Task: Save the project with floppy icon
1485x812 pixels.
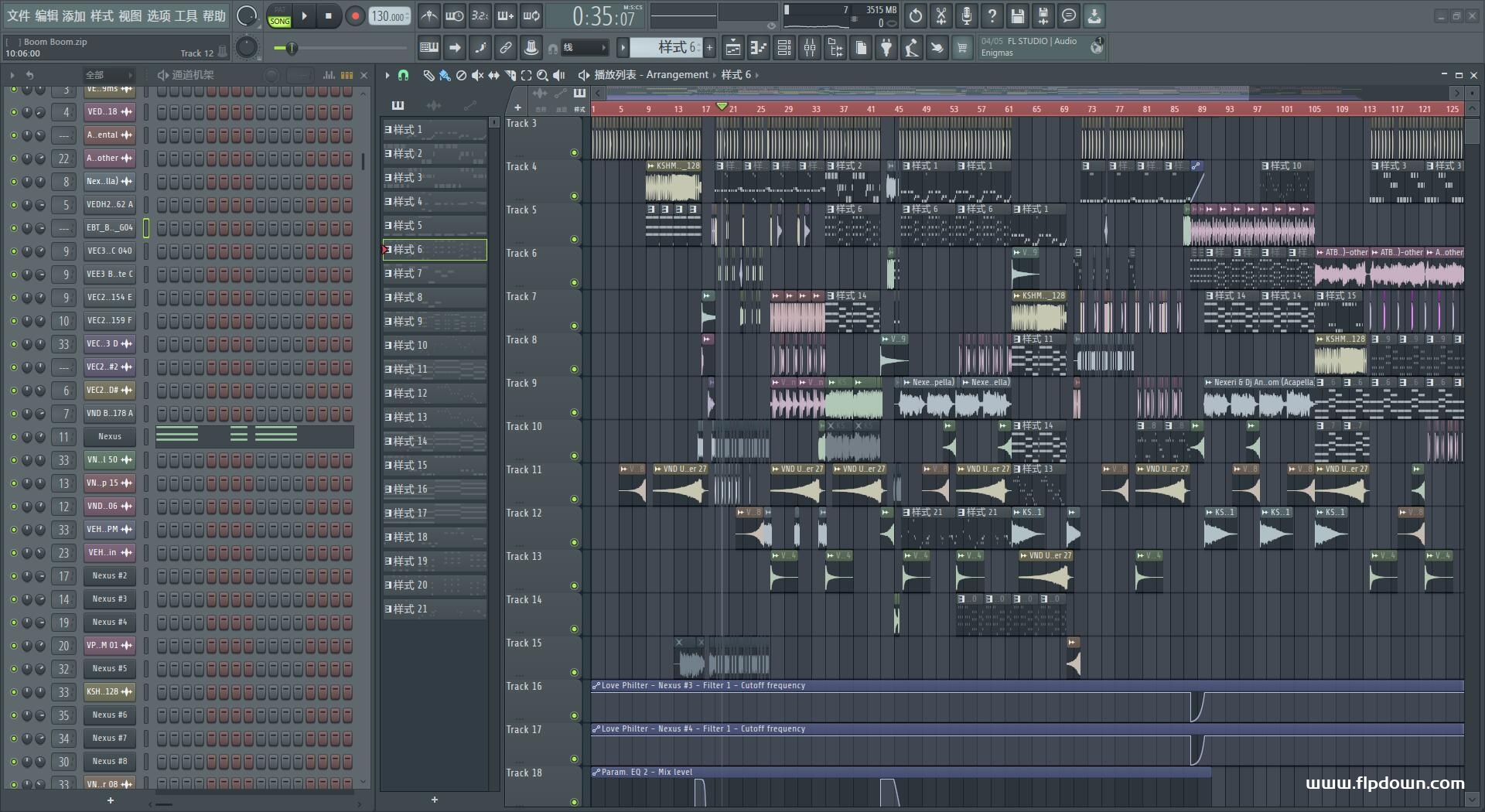Action: coord(1018,15)
